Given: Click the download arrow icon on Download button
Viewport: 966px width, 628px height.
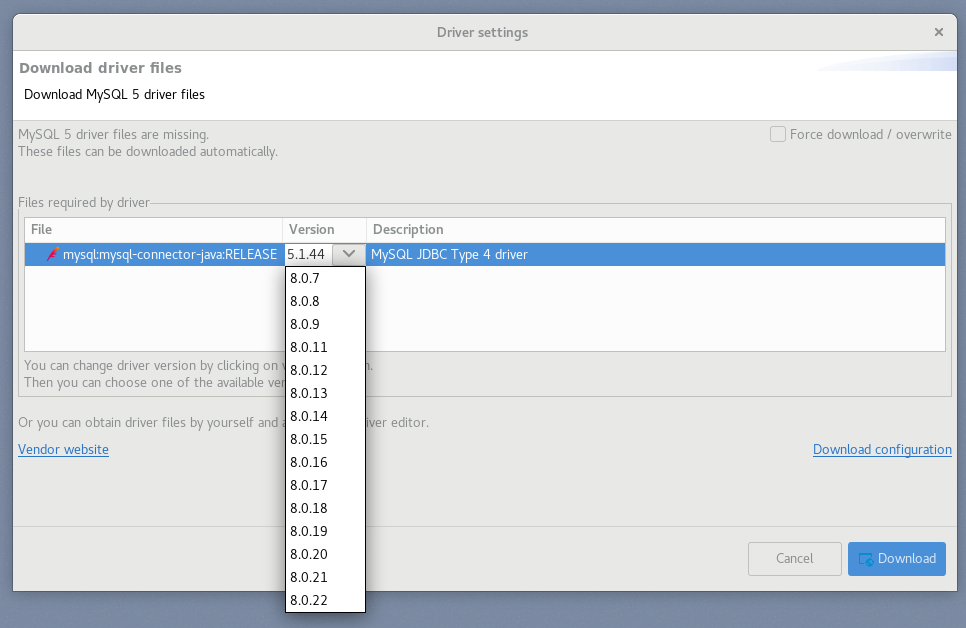Looking at the screenshot, I should [864, 558].
